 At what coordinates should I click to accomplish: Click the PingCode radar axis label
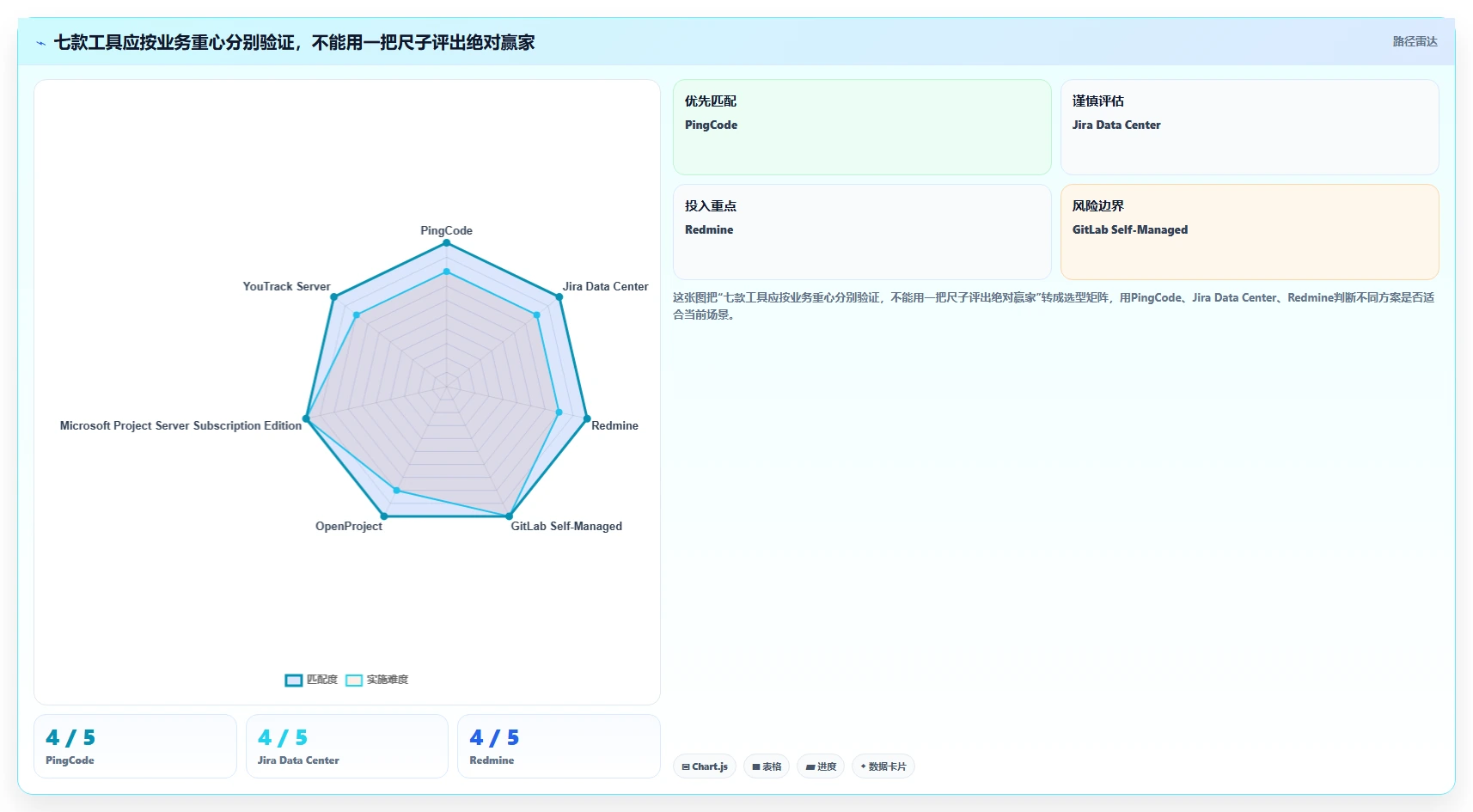click(446, 230)
